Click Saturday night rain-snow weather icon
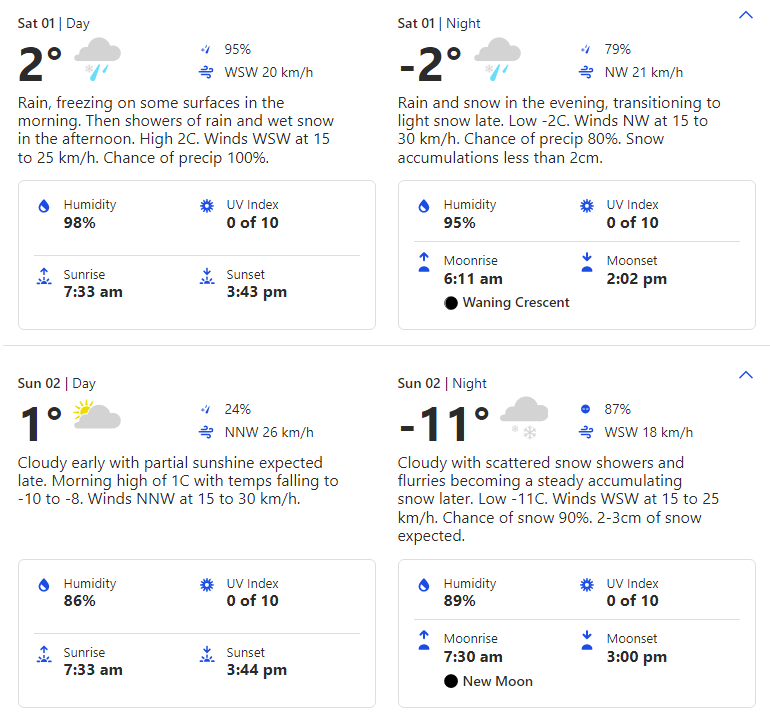The height and width of the screenshot is (715, 770). click(x=497, y=59)
